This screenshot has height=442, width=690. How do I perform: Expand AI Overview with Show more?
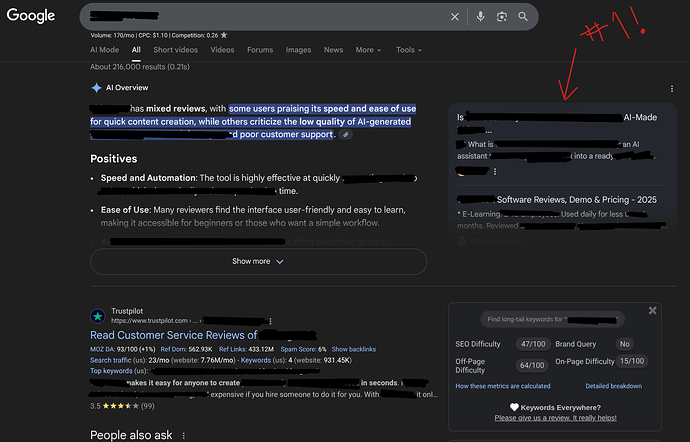pos(258,261)
